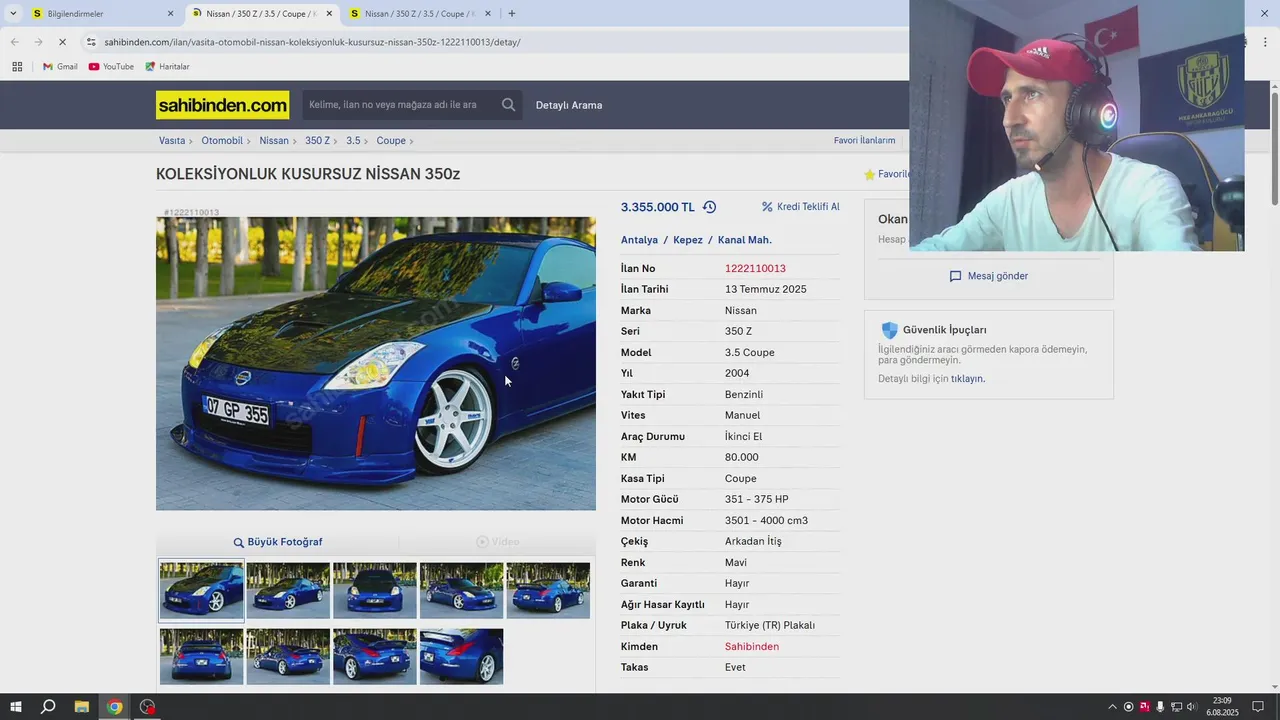Open Detaylı Arama
Viewport: 1280px width, 720px height.
click(569, 105)
